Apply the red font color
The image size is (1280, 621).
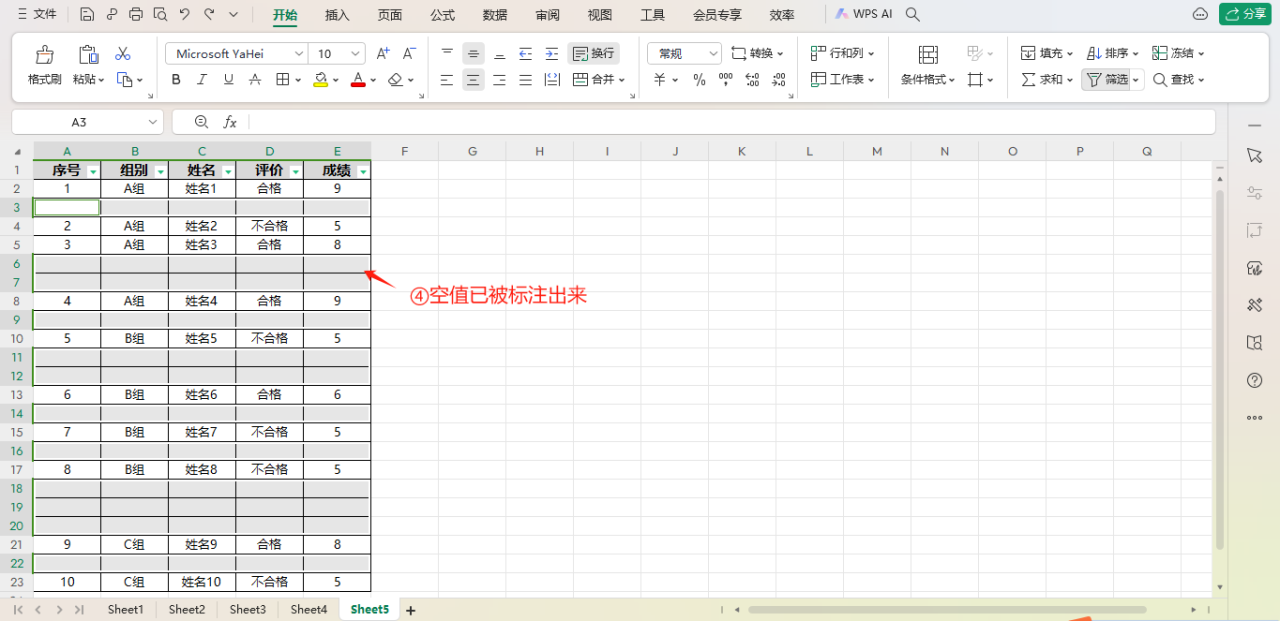pos(358,80)
